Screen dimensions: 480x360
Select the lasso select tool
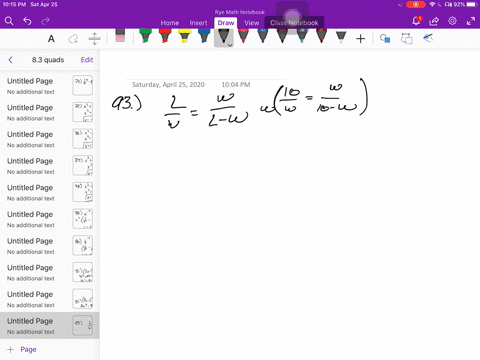[x=73, y=39]
